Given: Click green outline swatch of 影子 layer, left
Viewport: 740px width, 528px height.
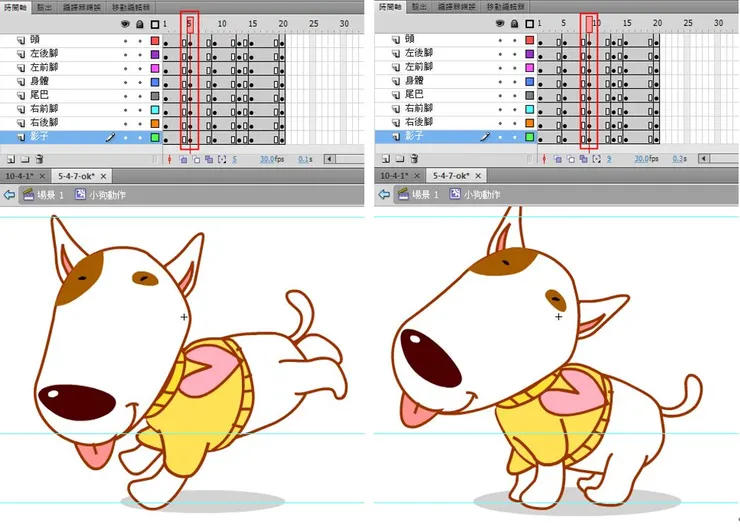Looking at the screenshot, I should pos(155,137).
